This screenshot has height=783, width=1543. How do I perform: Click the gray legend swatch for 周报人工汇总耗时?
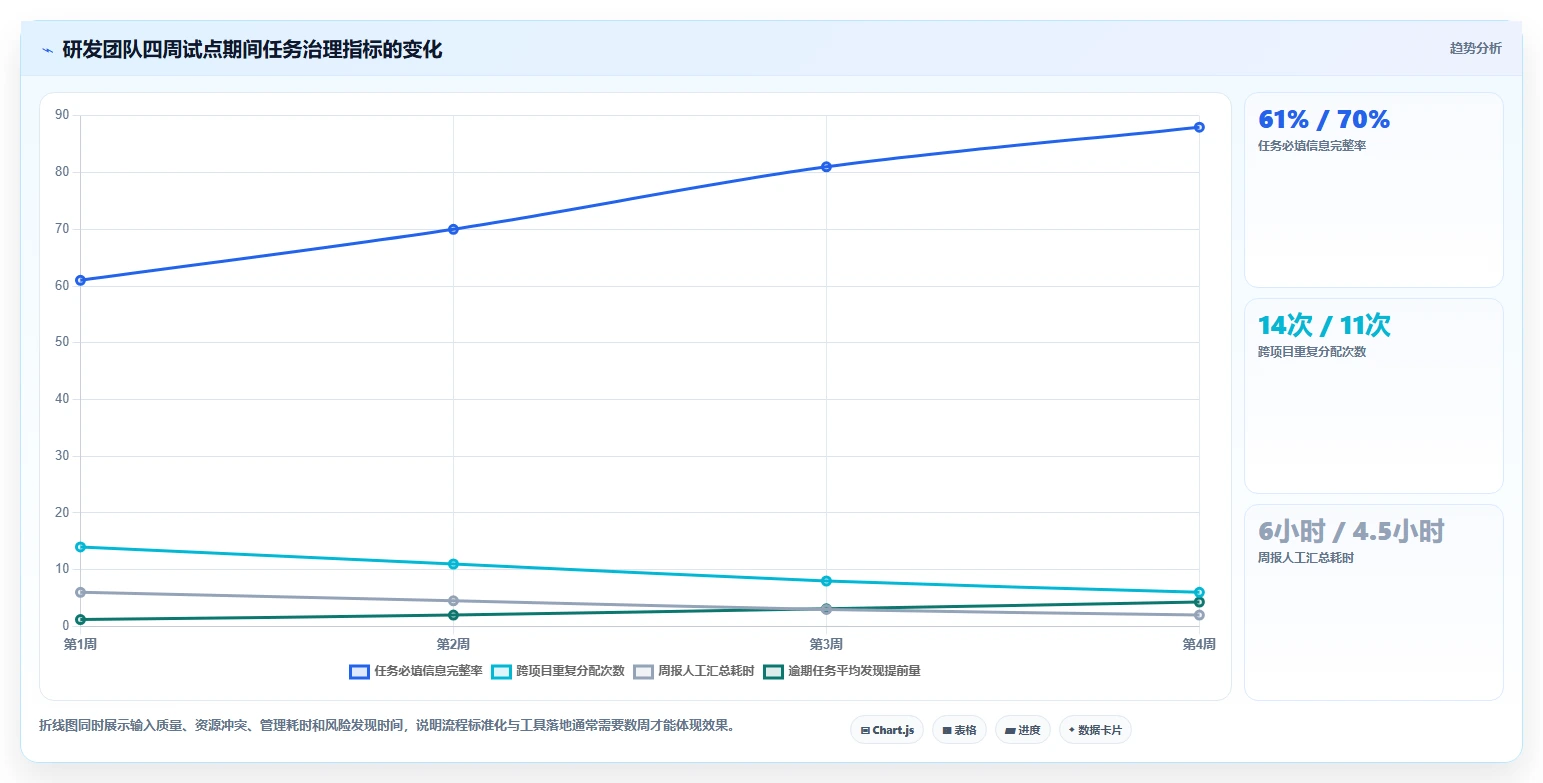644,671
